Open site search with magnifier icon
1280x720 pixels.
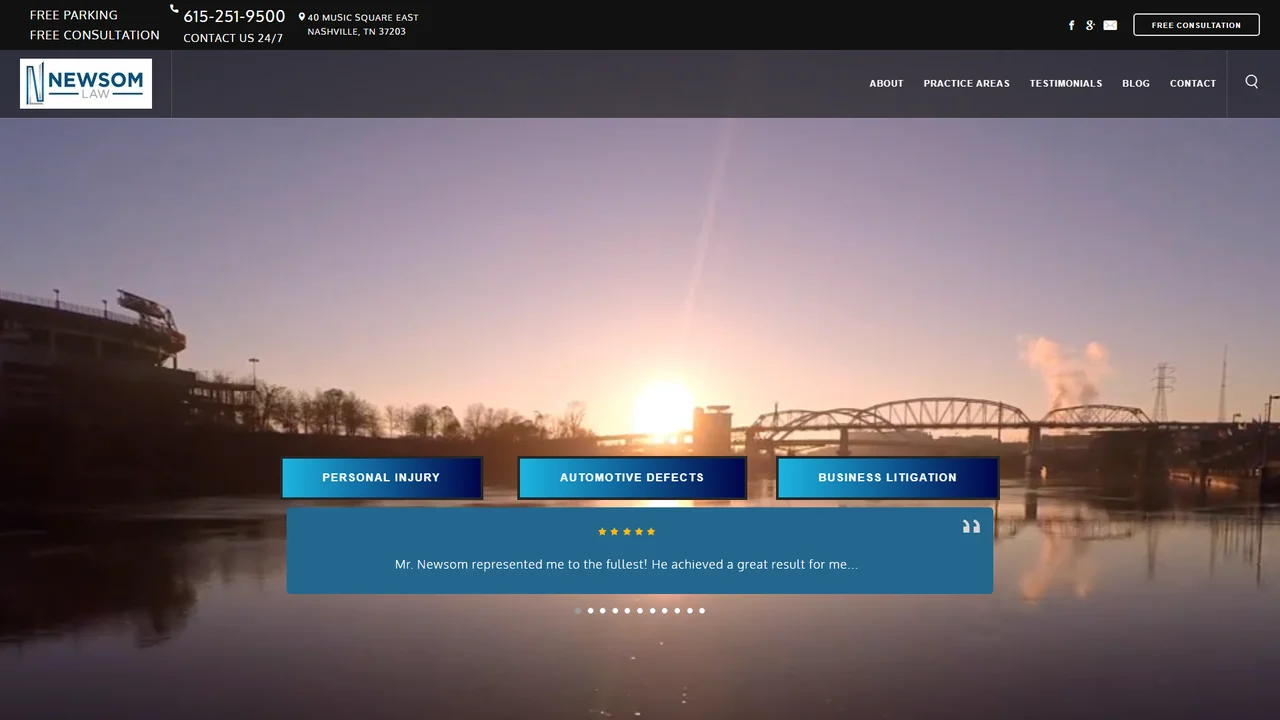(x=1252, y=82)
